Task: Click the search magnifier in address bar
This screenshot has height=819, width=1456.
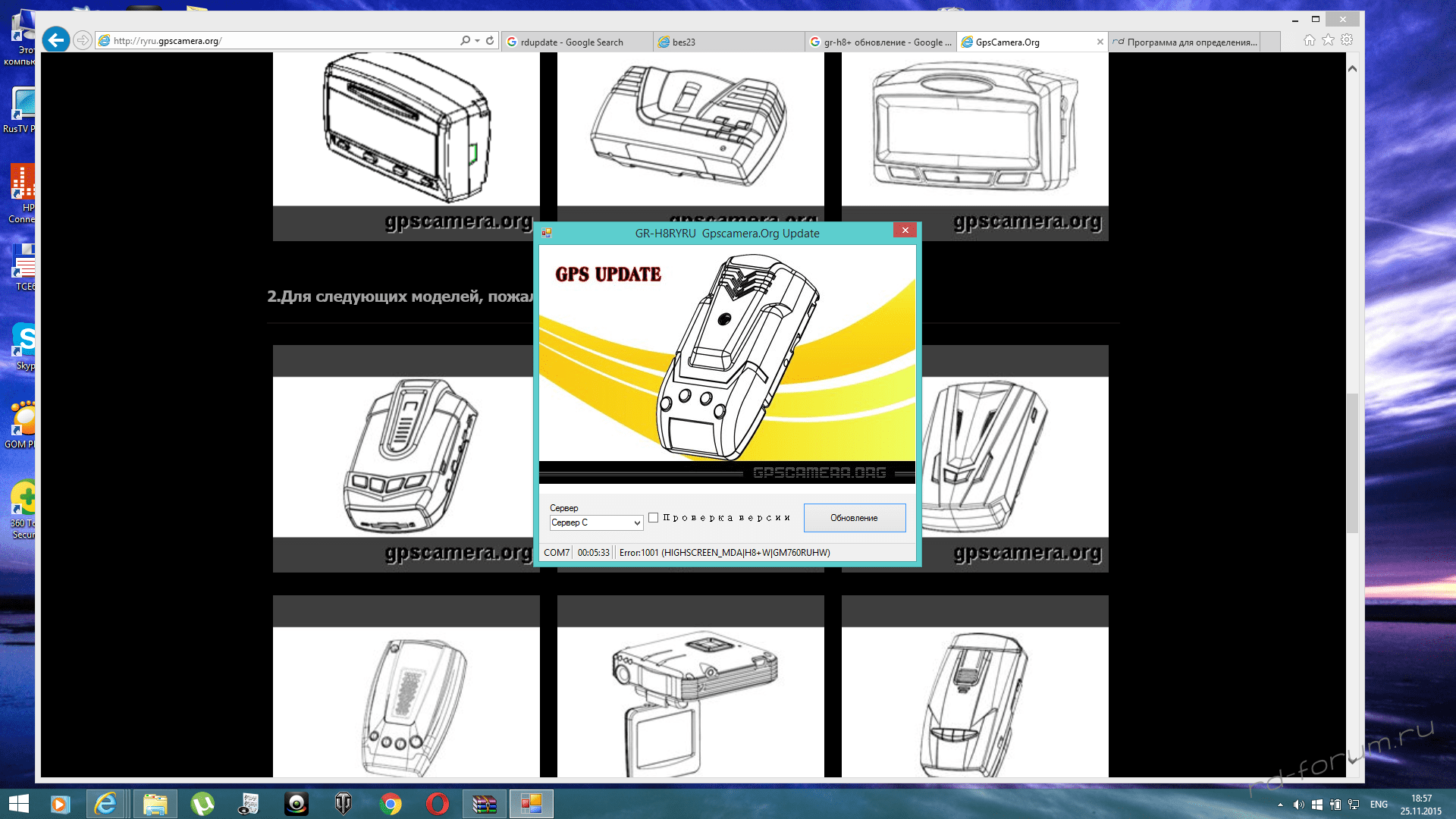Action: [465, 40]
